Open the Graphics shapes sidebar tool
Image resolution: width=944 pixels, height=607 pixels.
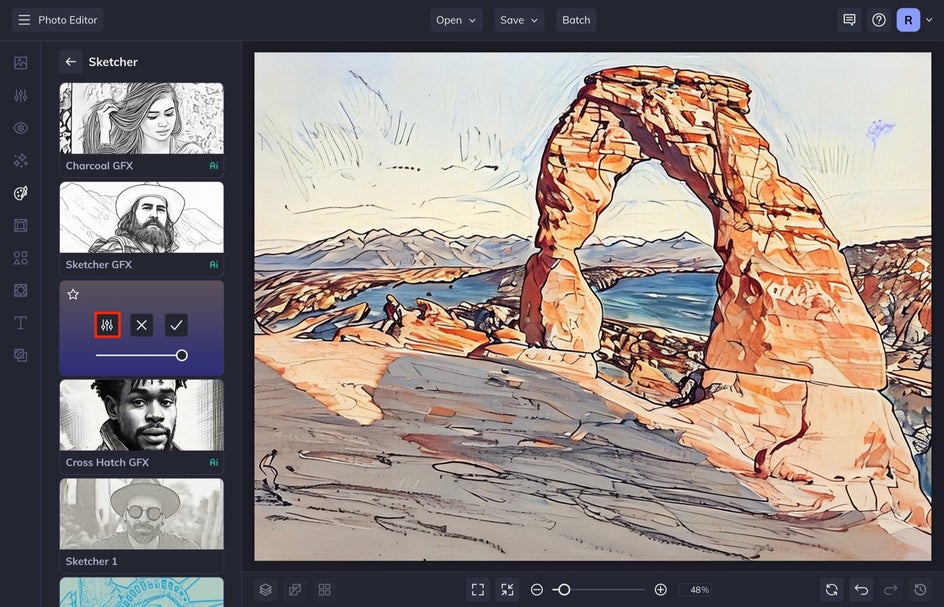pos(20,258)
